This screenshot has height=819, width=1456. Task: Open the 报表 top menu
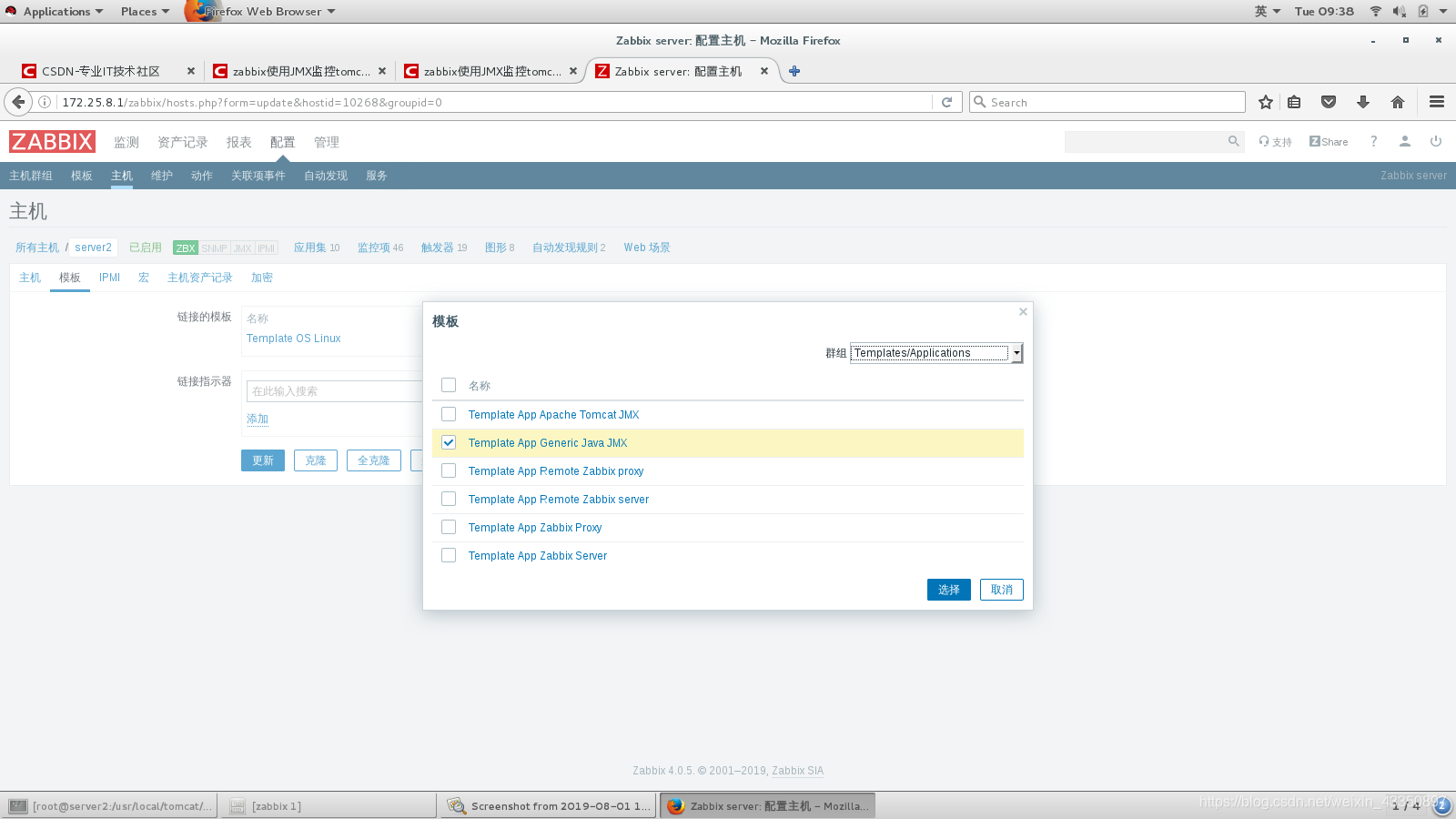click(x=239, y=142)
